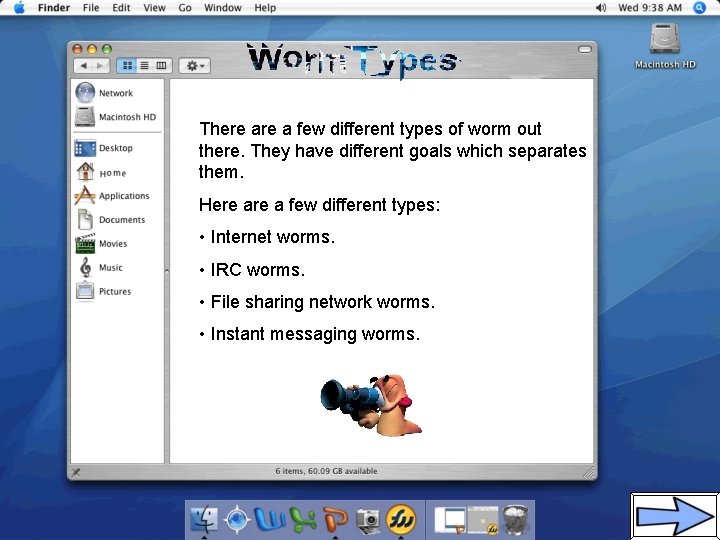Open Documents in the sidebar
Image resolution: width=720 pixels, height=540 pixels.
click(x=110, y=219)
